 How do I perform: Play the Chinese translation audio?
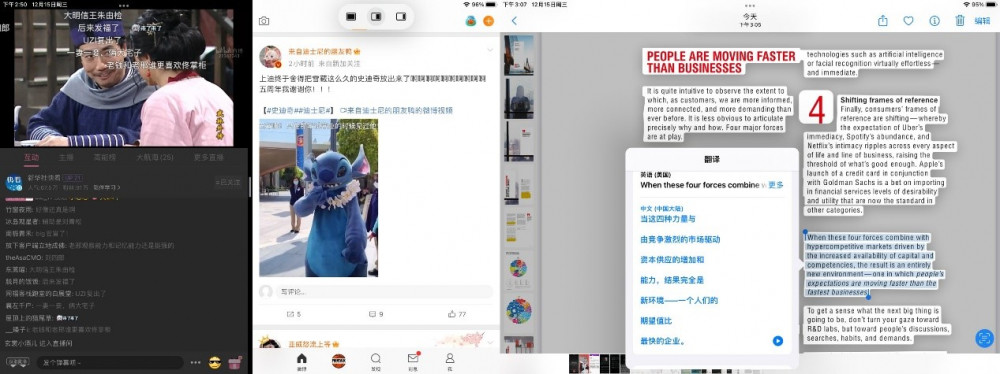777,341
